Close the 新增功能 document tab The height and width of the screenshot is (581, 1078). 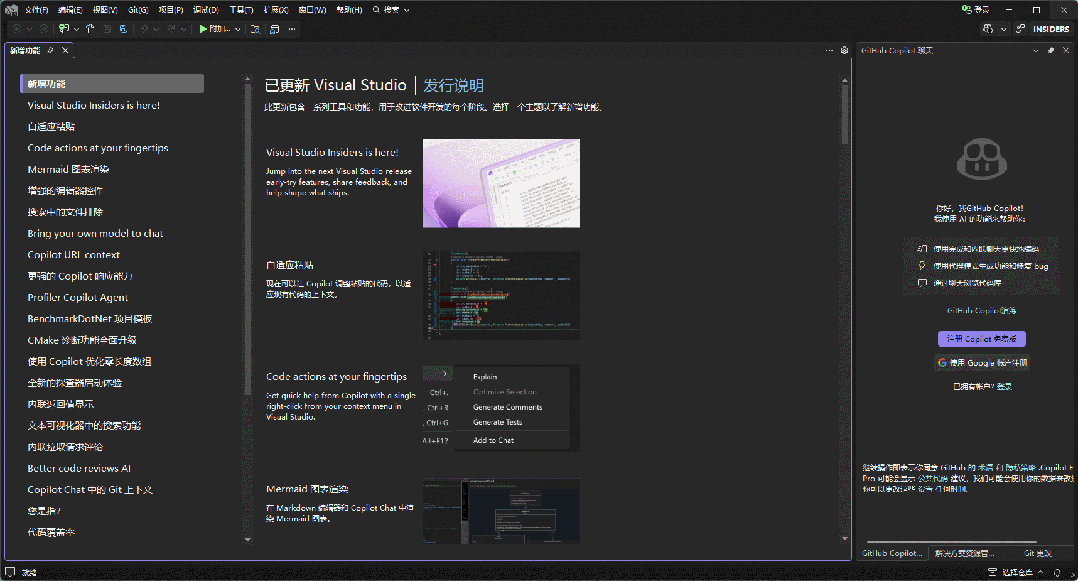pos(65,50)
